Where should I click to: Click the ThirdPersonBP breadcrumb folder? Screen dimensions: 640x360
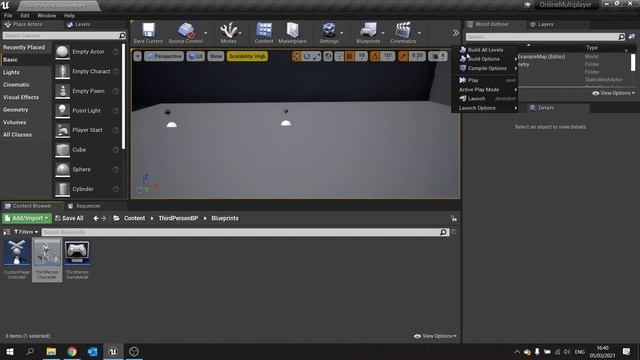(x=178, y=218)
